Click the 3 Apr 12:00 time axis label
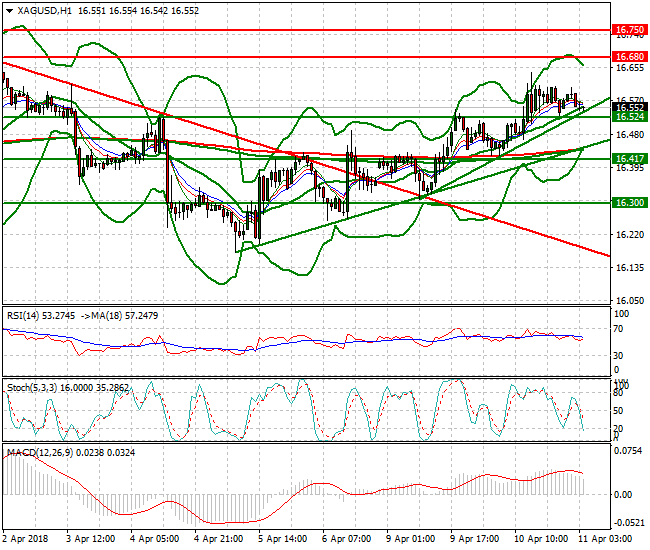This screenshot has width=650, height=550. click(90, 539)
